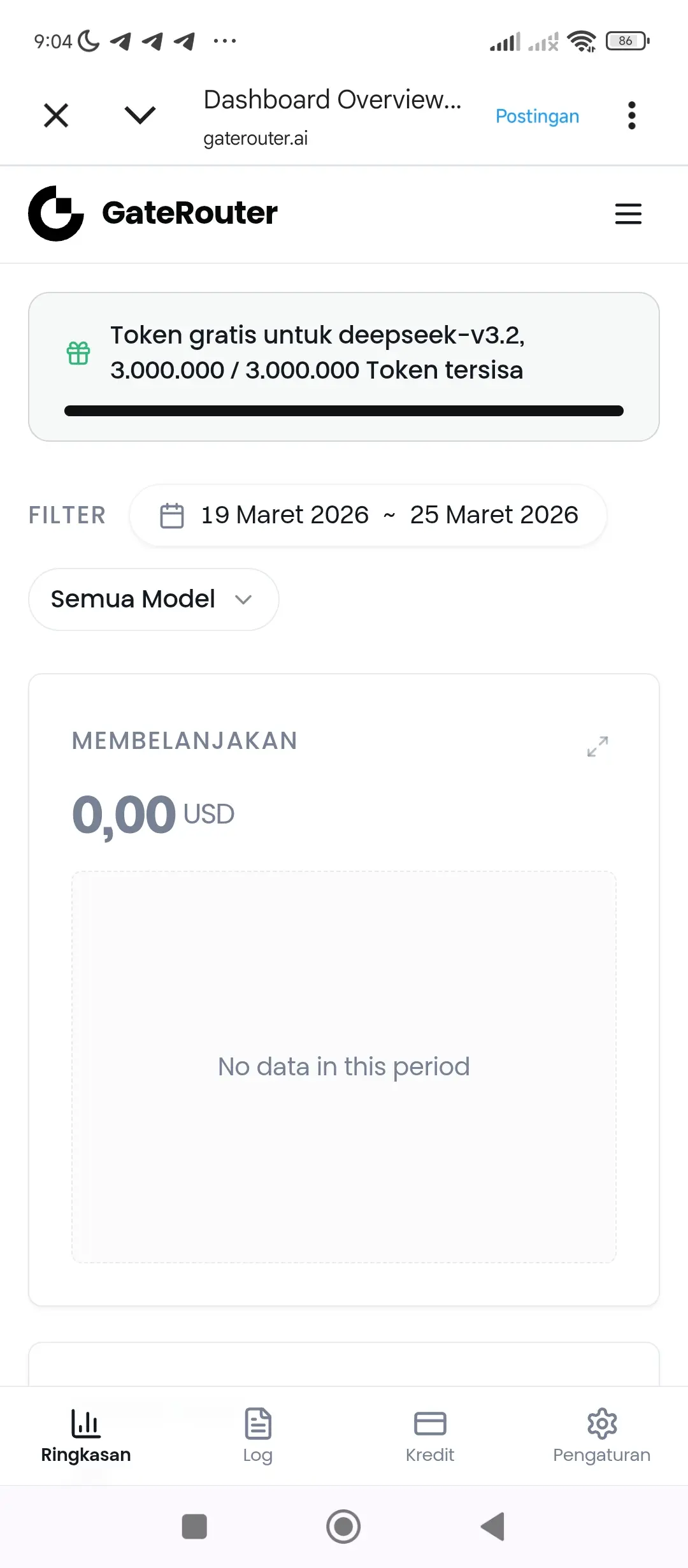The image size is (688, 1568).
Task: Collapse browser with the down chevron
Action: (140, 115)
